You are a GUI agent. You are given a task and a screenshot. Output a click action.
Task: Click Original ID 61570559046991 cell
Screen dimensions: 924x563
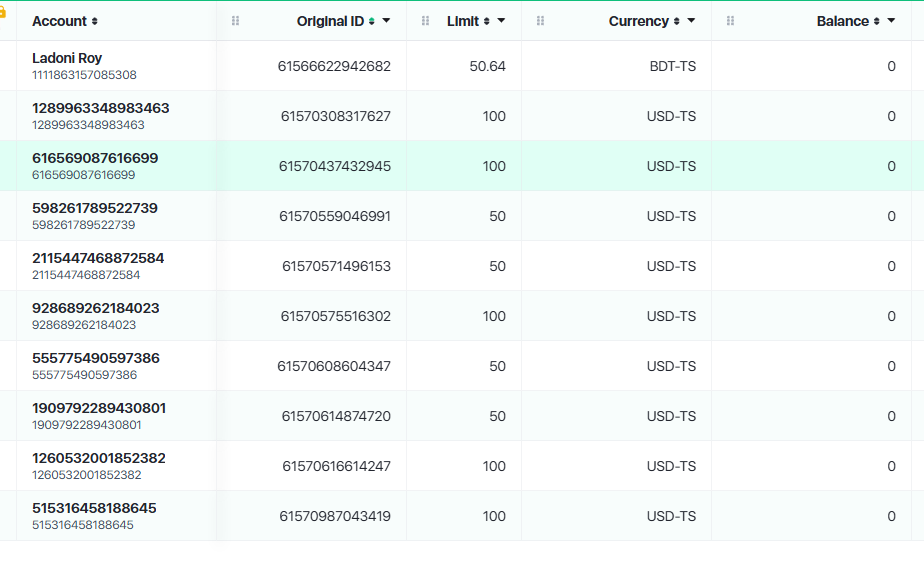[x=336, y=216]
